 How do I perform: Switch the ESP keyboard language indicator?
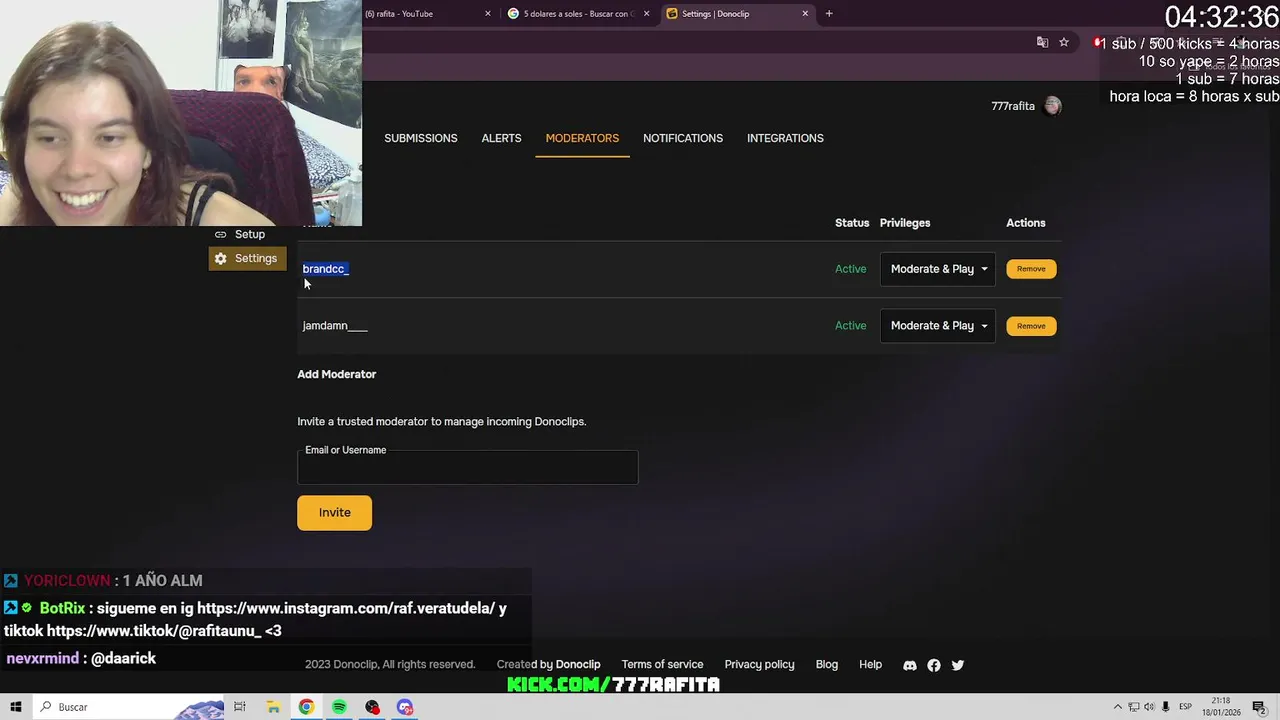pos(1186,707)
